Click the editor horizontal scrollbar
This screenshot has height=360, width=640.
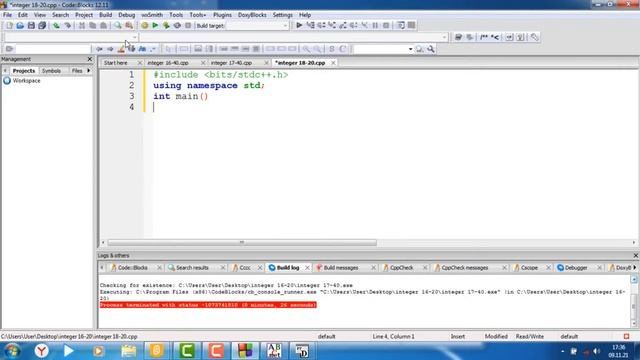coord(242,242)
